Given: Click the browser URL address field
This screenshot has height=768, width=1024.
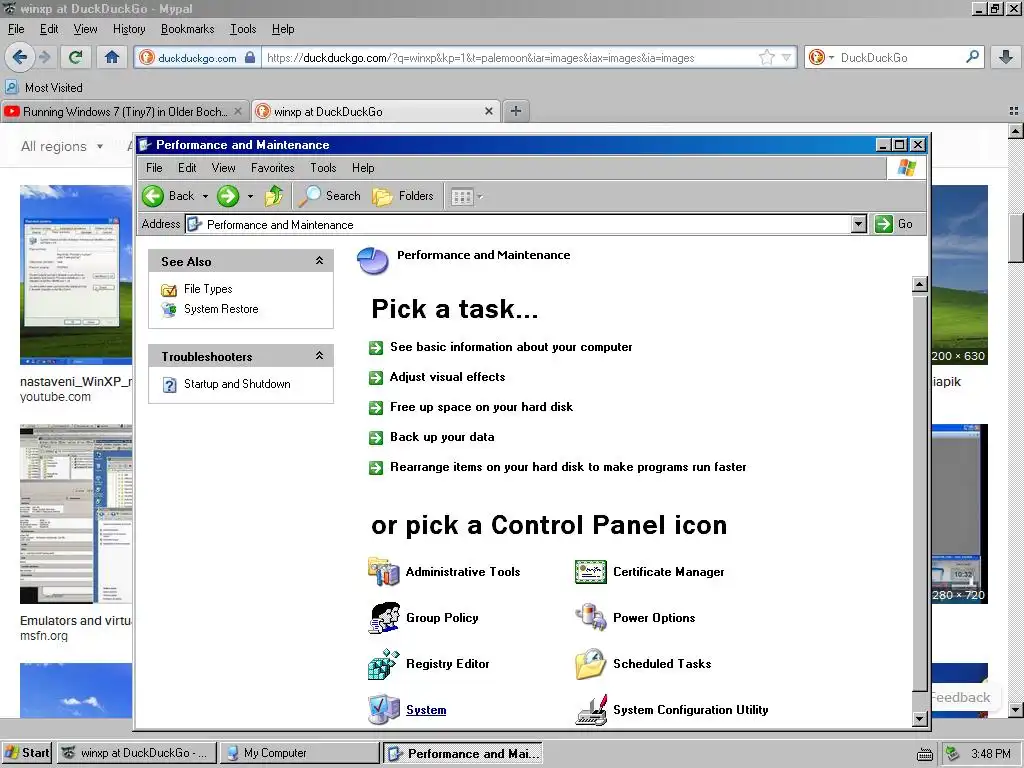Looking at the screenshot, I should pyautogui.click(x=511, y=57).
